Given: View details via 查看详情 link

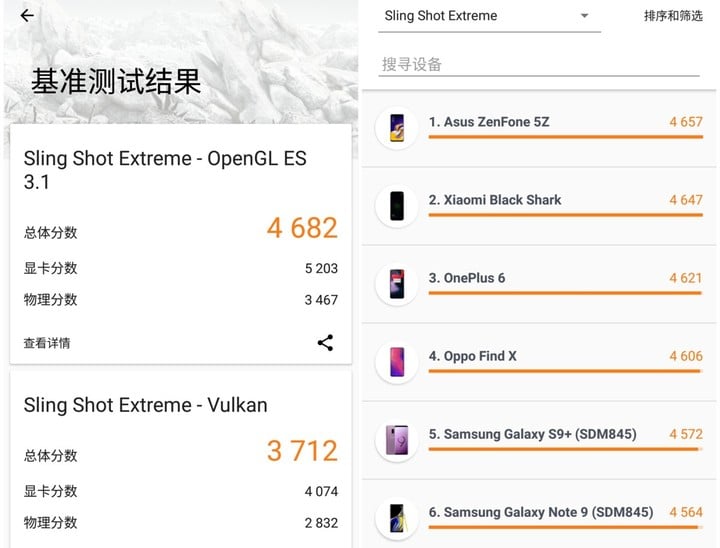Looking at the screenshot, I should tap(47, 343).
